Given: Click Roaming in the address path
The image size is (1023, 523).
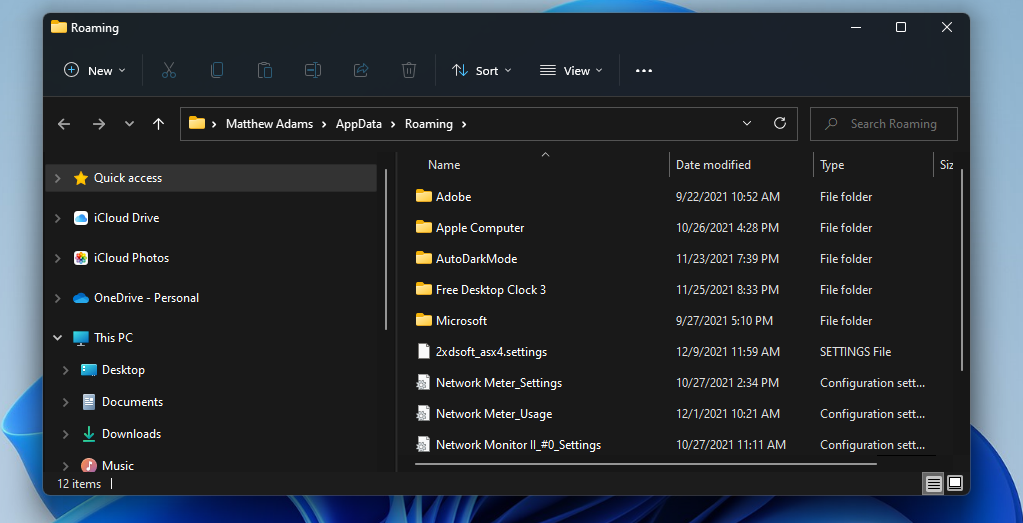Looking at the screenshot, I should pyautogui.click(x=429, y=124).
